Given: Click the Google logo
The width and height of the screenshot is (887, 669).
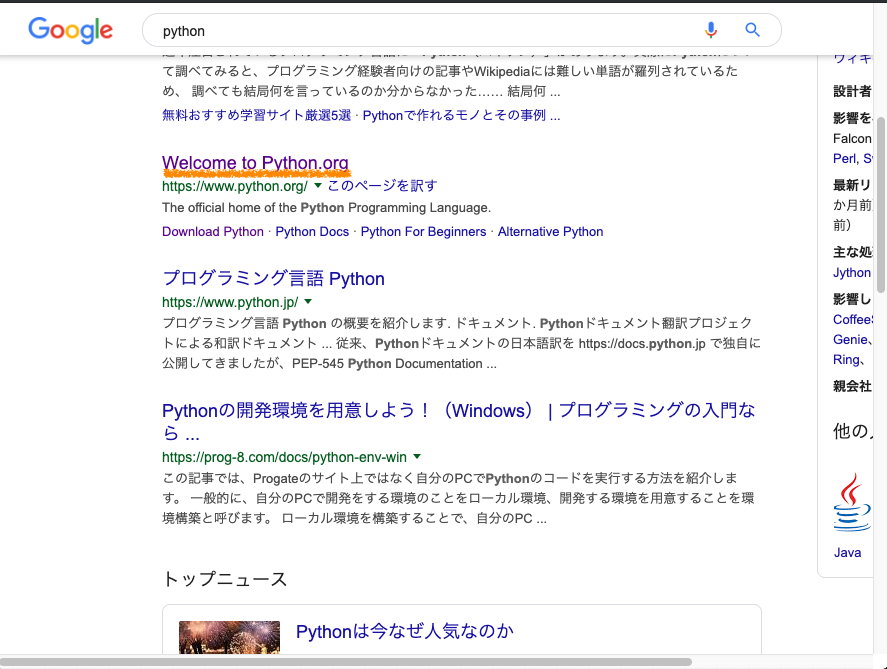Looking at the screenshot, I should [x=70, y=30].
